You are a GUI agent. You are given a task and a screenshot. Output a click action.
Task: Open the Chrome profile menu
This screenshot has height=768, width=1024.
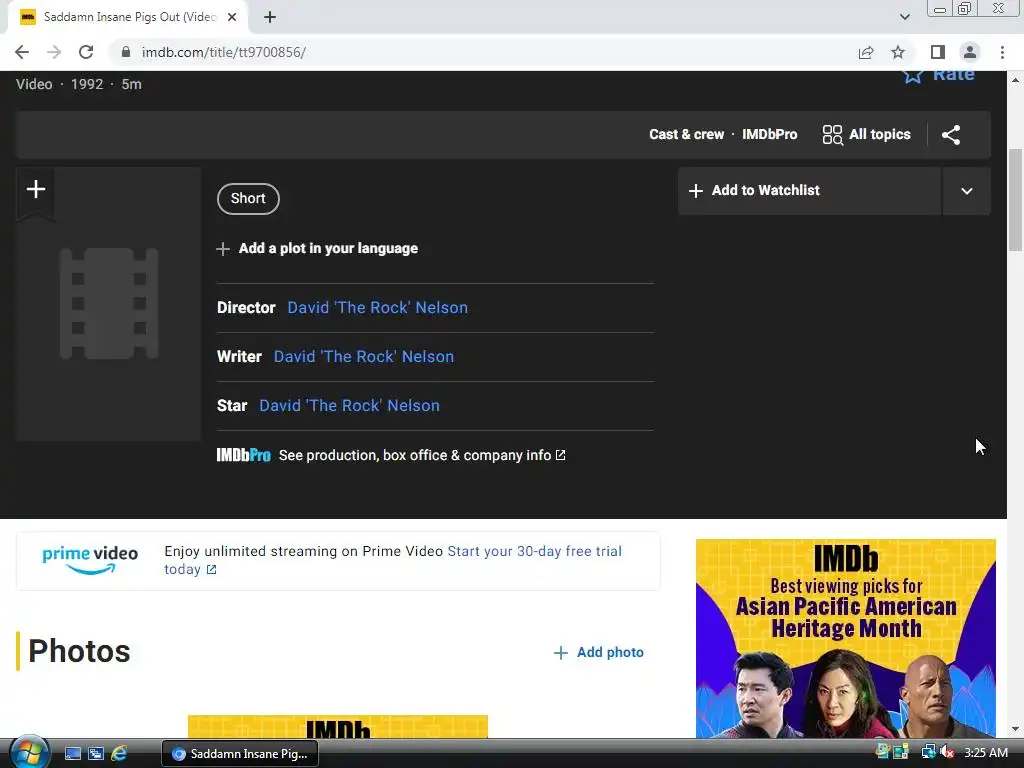970,52
